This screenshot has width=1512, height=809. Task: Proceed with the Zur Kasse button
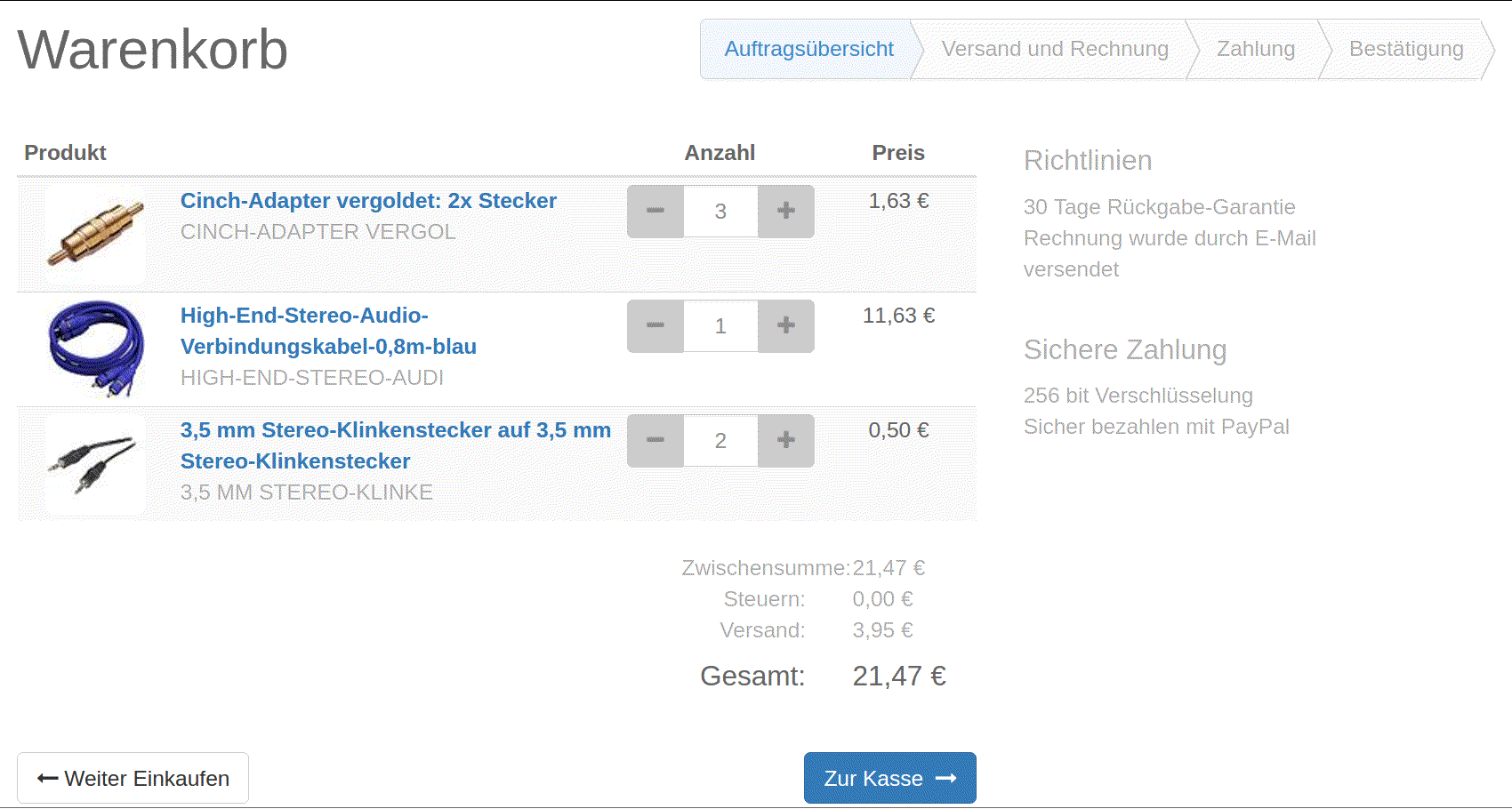890,779
